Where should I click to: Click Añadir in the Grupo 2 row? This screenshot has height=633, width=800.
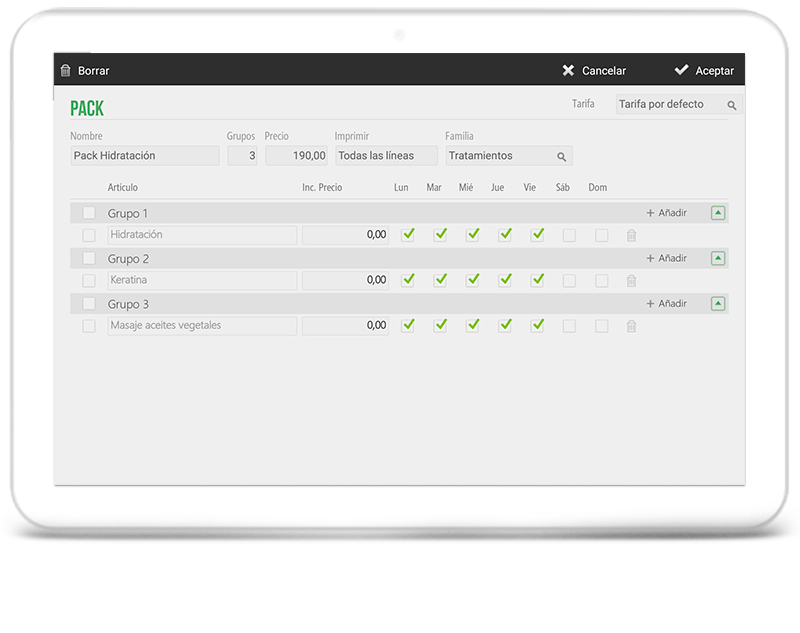coord(666,258)
